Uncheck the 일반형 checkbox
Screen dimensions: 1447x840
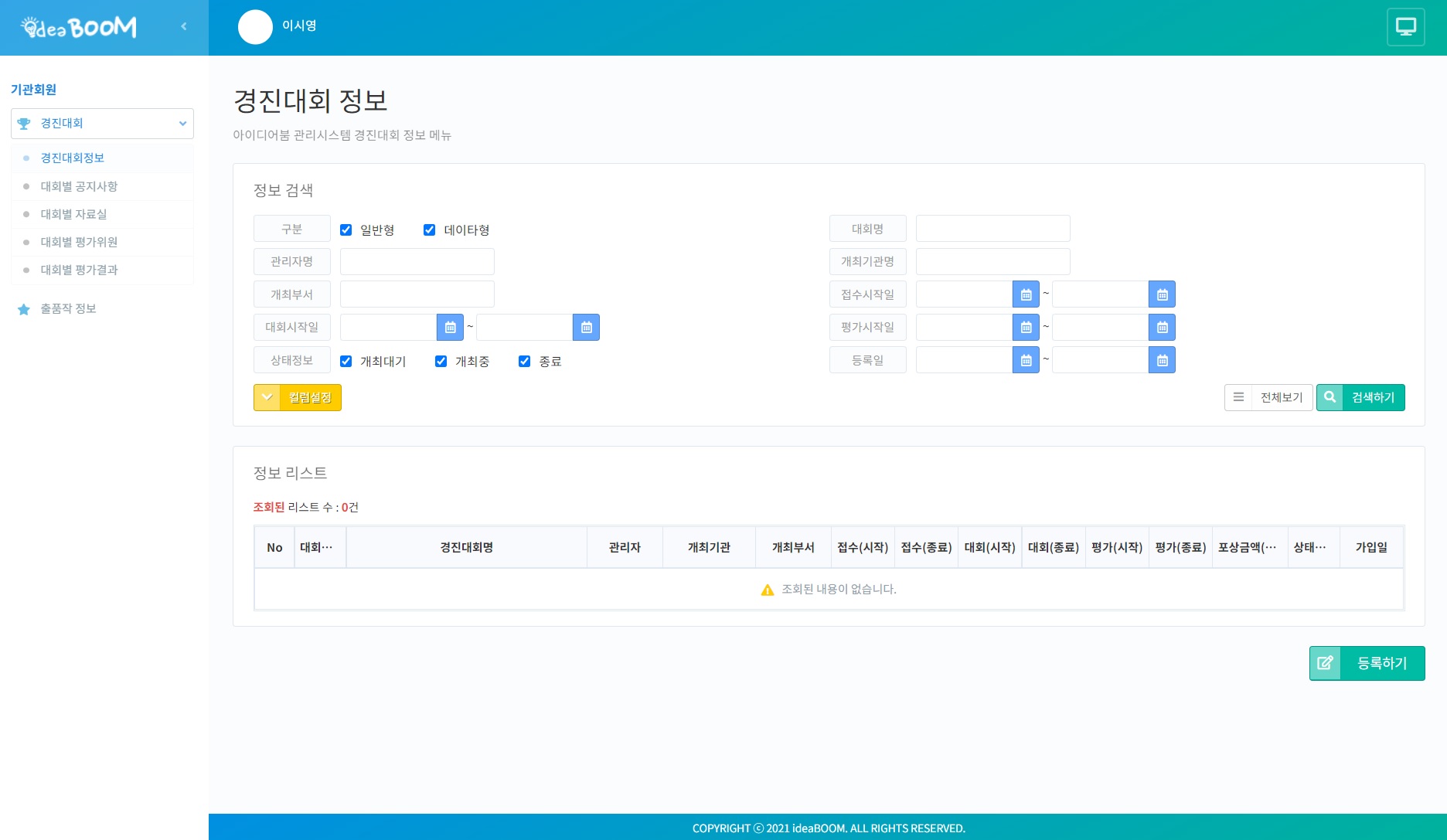pyautogui.click(x=346, y=230)
